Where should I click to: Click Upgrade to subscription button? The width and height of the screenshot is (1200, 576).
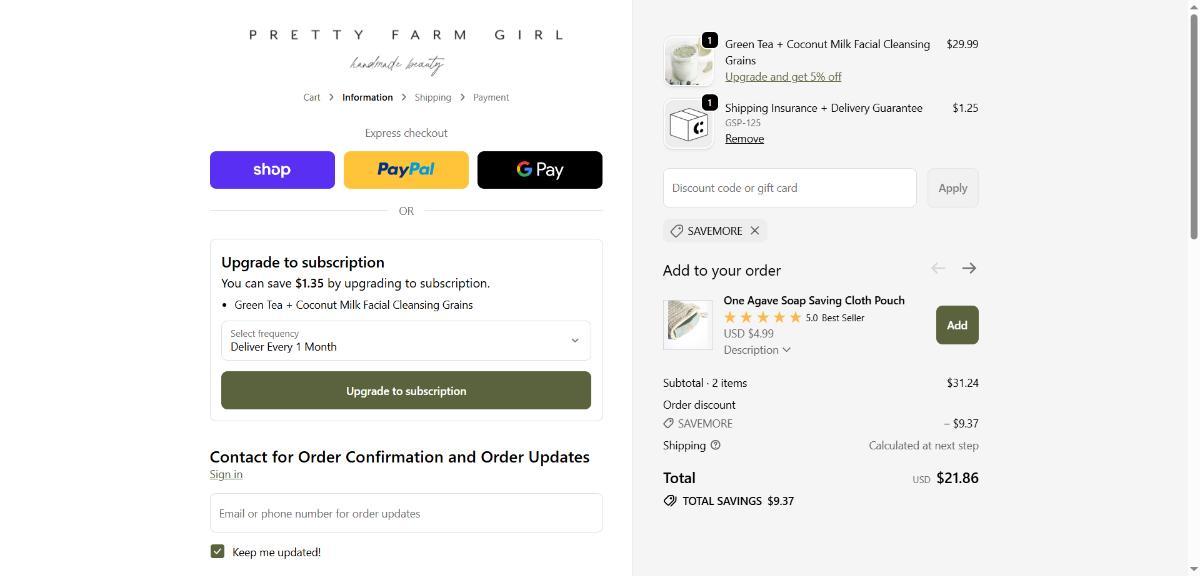click(x=406, y=391)
